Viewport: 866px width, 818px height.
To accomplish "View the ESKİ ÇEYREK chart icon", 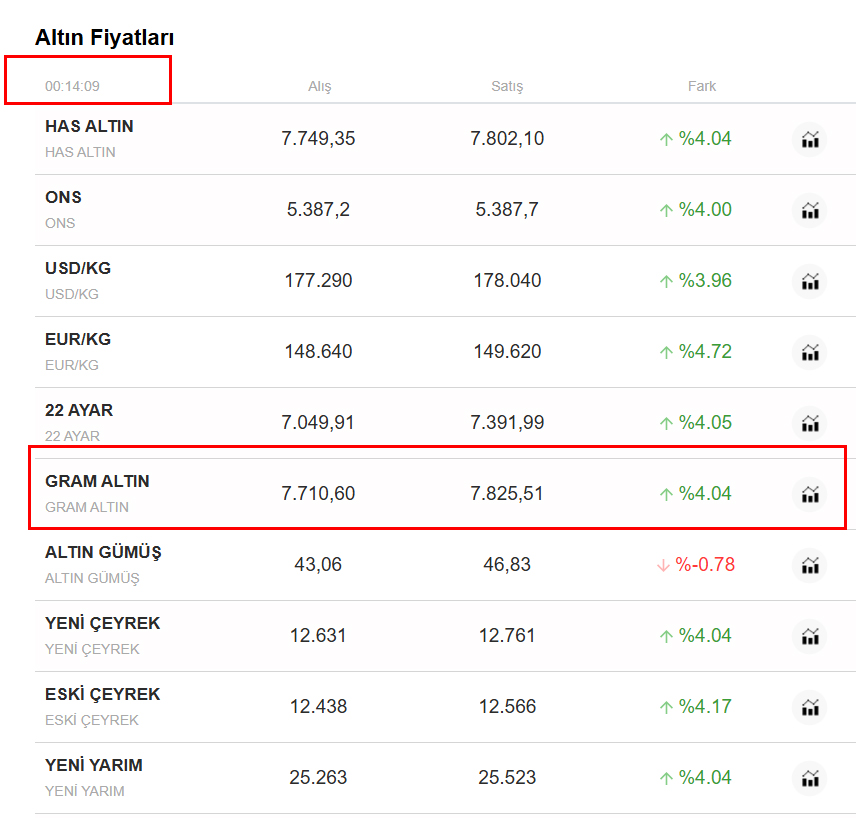I will [x=810, y=707].
